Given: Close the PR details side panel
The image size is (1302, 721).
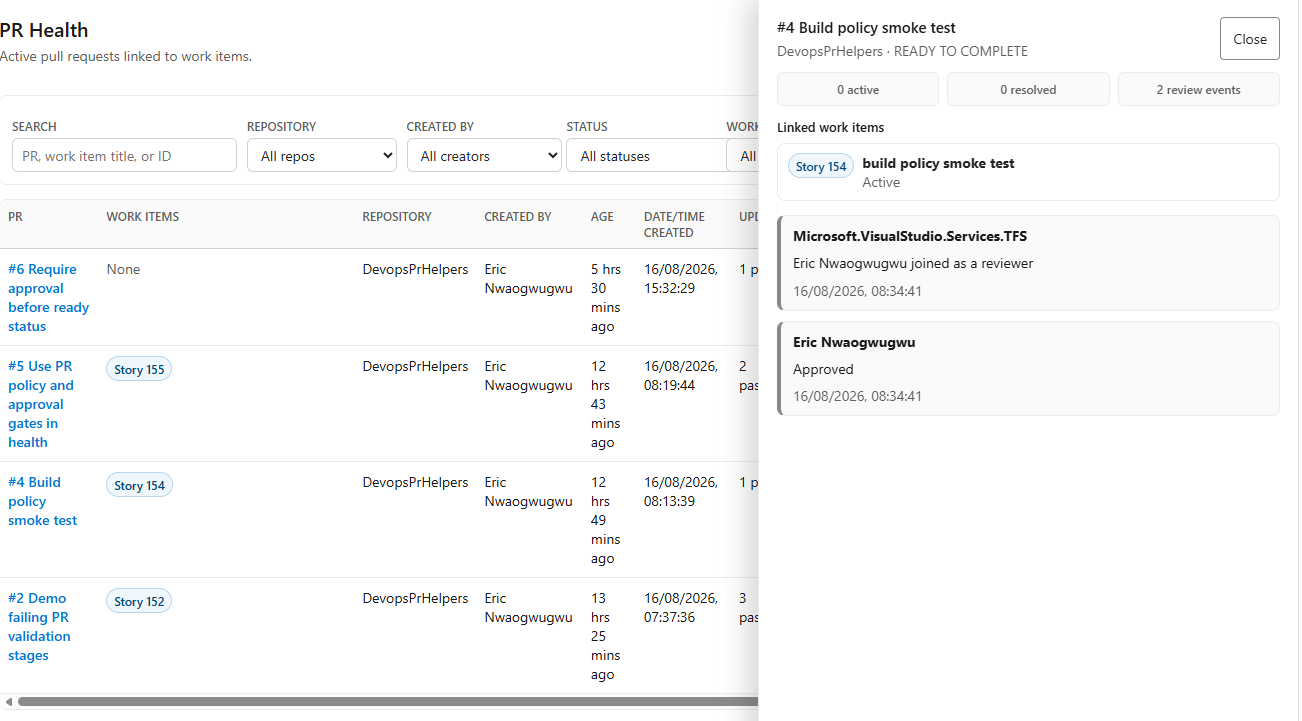Looking at the screenshot, I should point(1249,39).
